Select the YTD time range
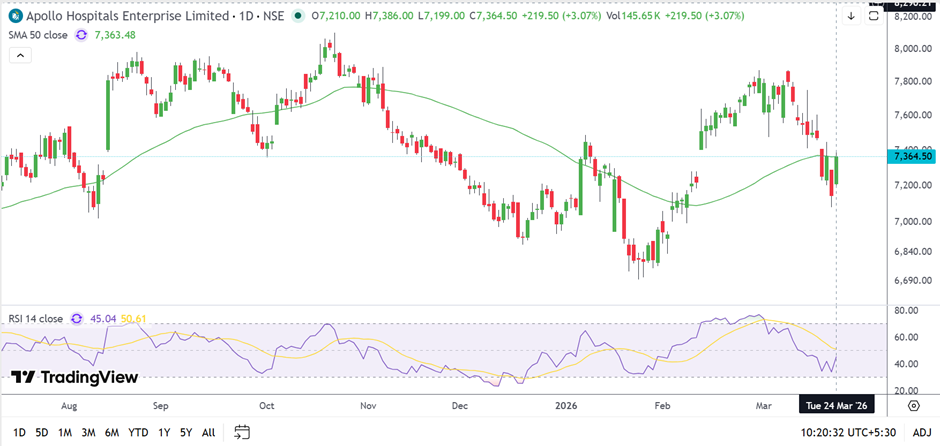The width and height of the screenshot is (940, 446). pos(139,432)
